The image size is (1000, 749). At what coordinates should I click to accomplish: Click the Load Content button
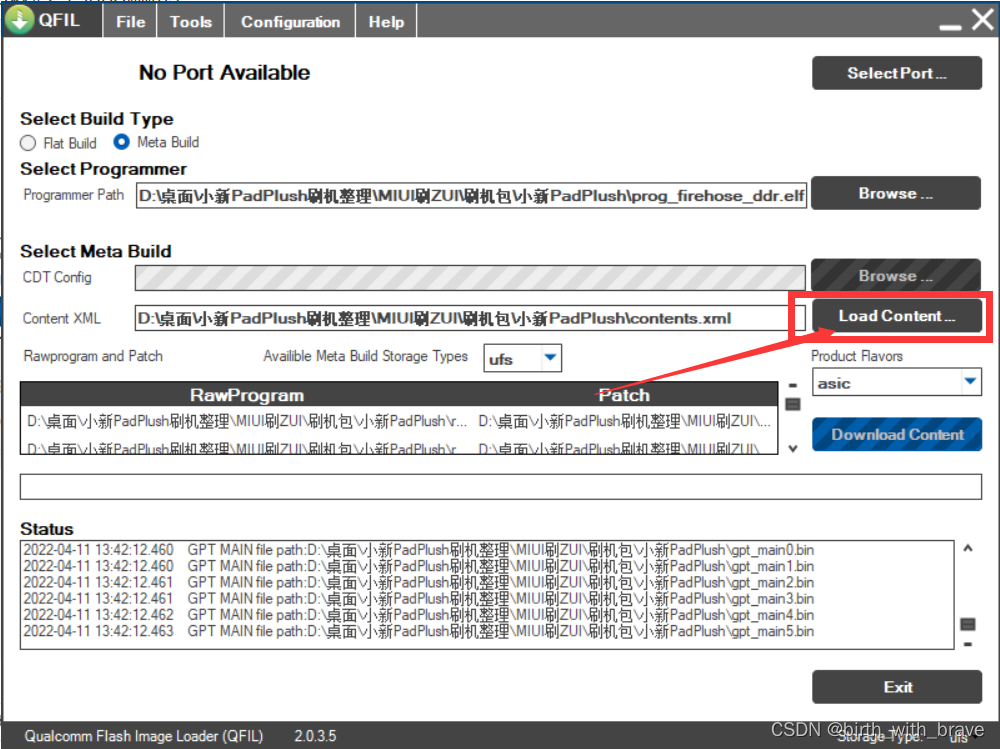(896, 316)
